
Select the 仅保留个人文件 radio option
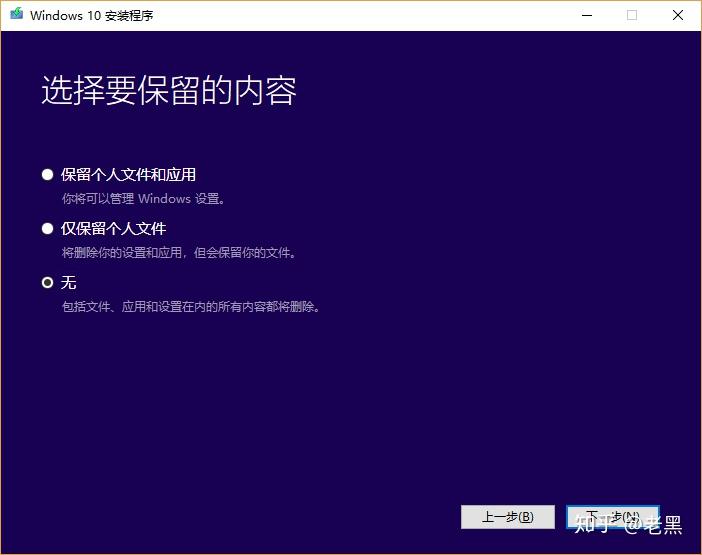(47, 229)
